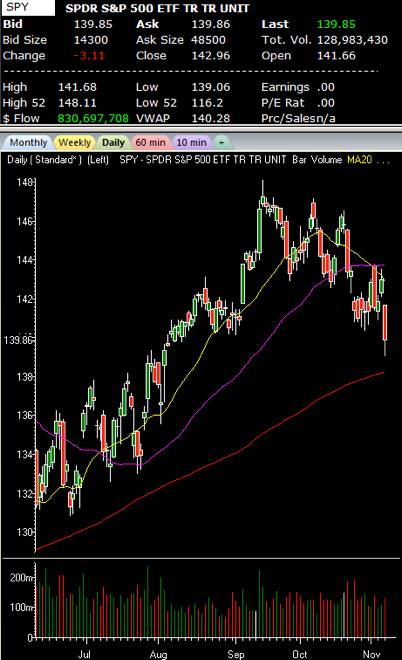Click the SPY ticker symbol input field

tap(28, 8)
